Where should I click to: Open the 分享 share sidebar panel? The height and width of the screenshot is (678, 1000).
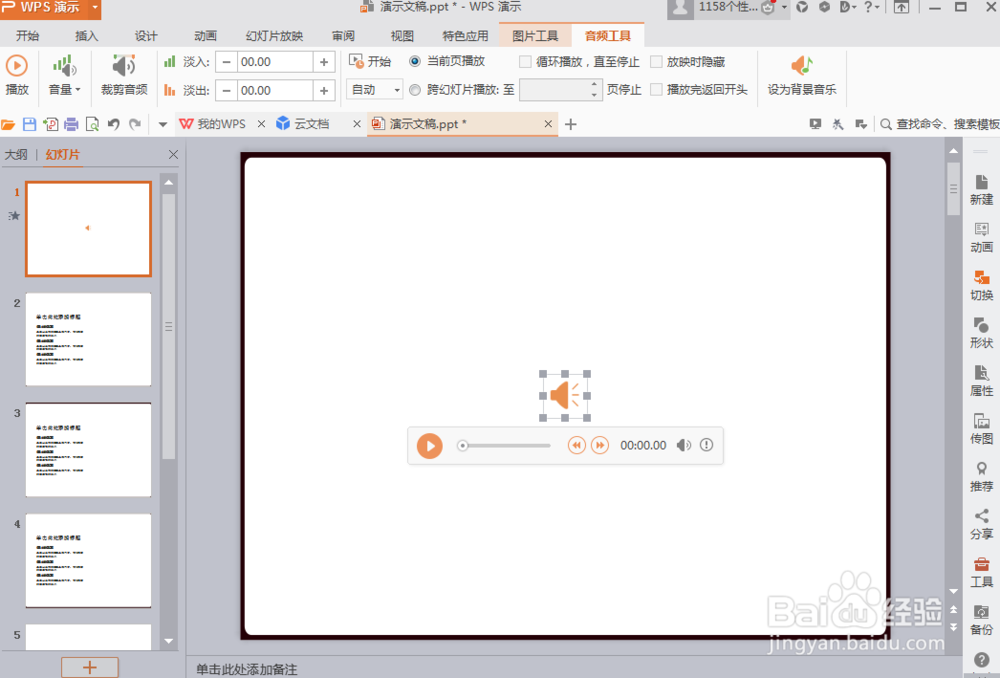click(981, 525)
